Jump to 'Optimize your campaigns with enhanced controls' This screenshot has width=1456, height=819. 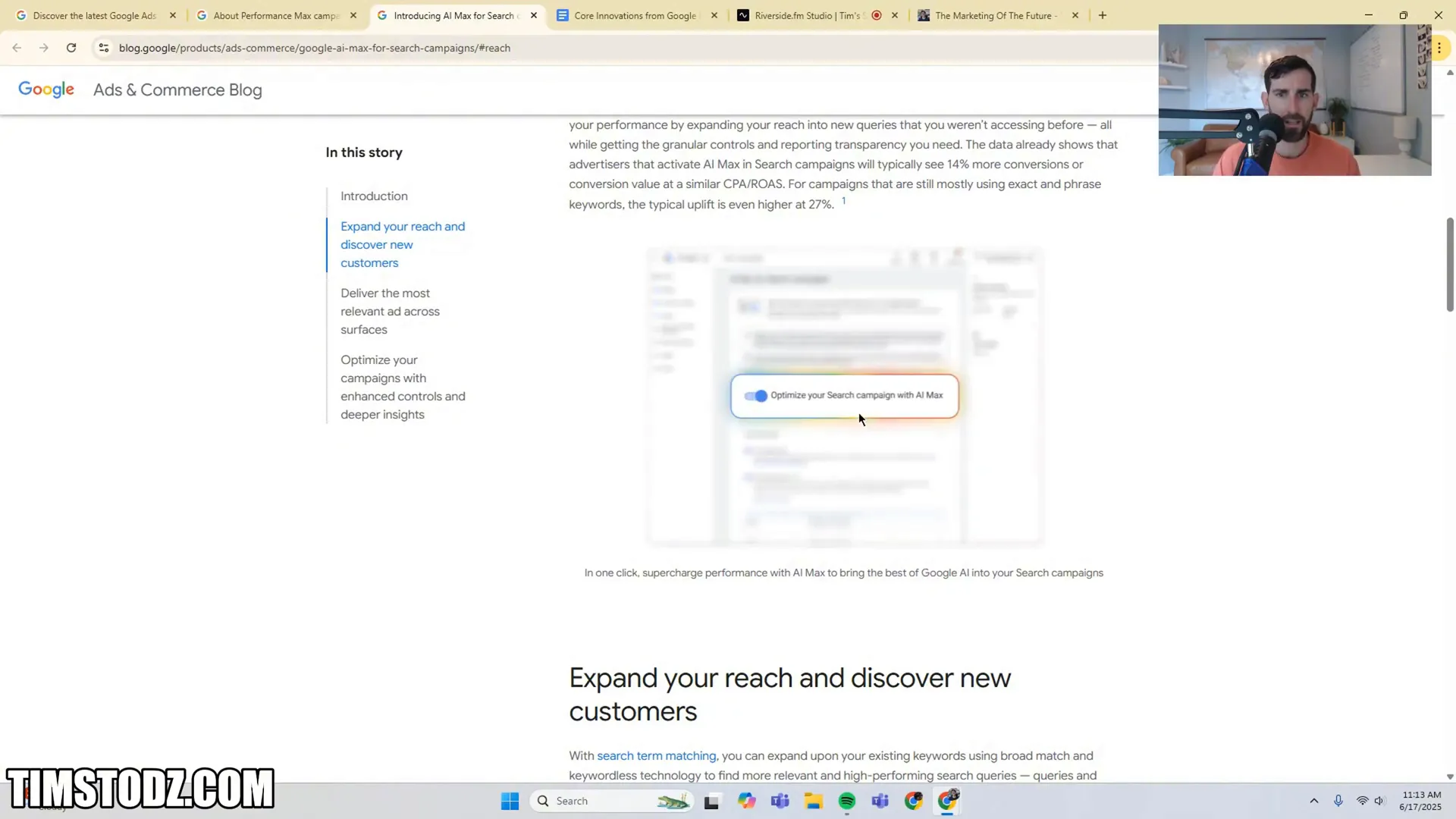(x=403, y=387)
